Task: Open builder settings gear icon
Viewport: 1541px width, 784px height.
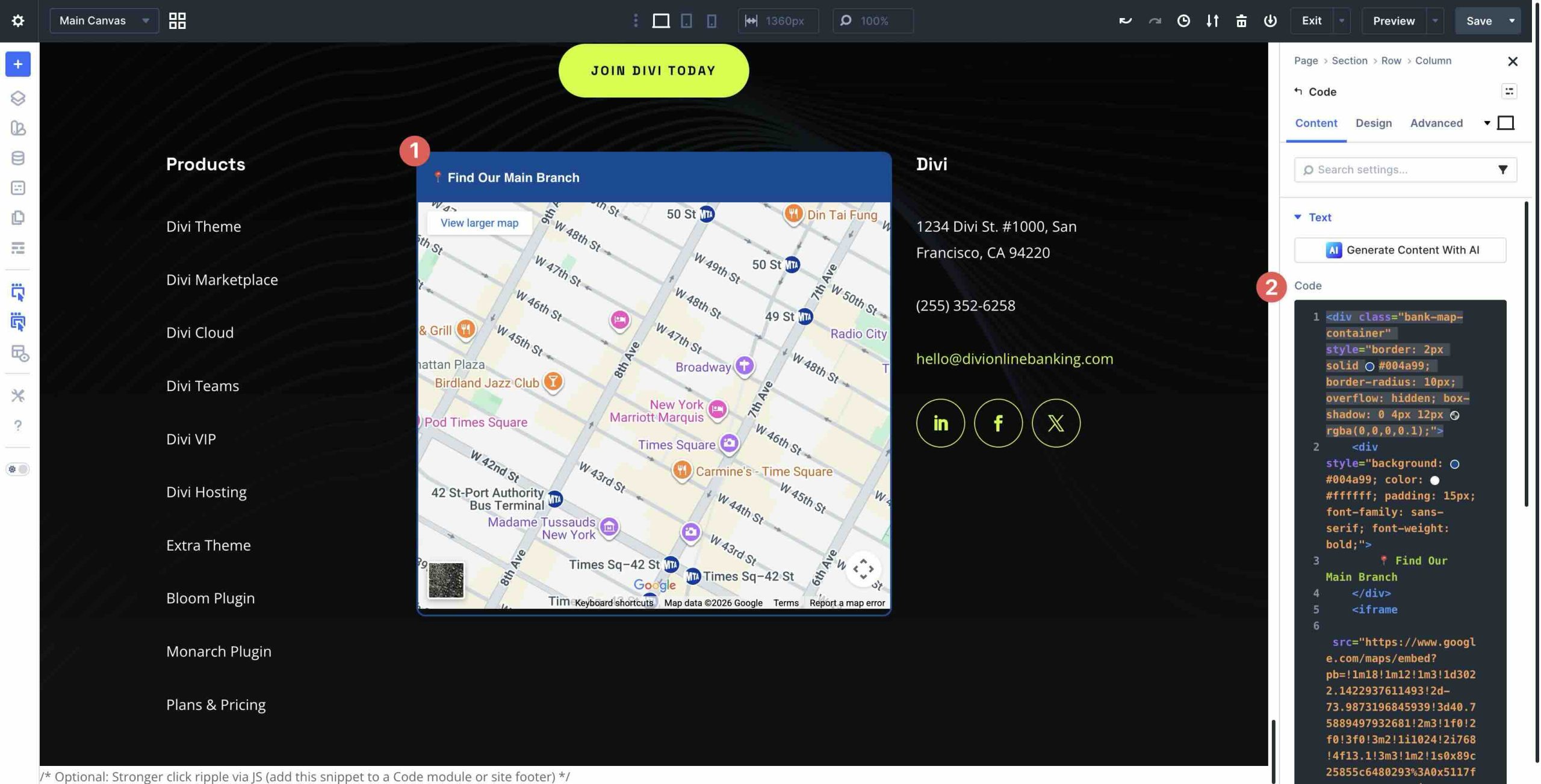Action: pos(18,20)
